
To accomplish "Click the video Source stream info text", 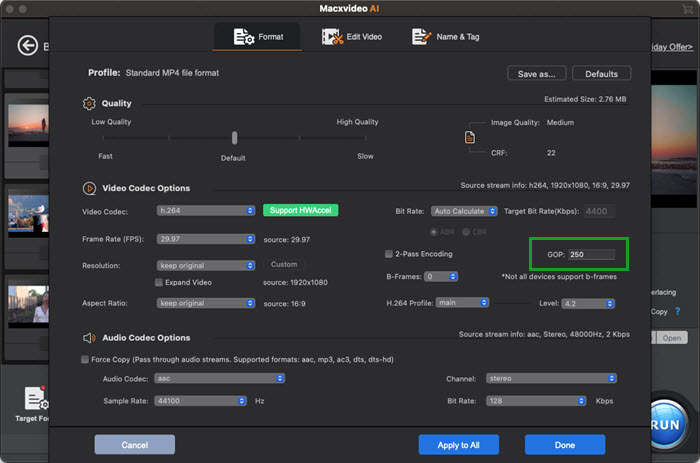I will tap(545, 185).
